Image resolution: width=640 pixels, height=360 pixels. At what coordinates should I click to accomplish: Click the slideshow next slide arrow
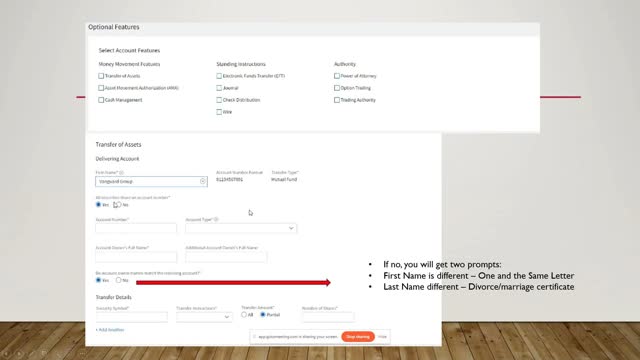(19, 353)
